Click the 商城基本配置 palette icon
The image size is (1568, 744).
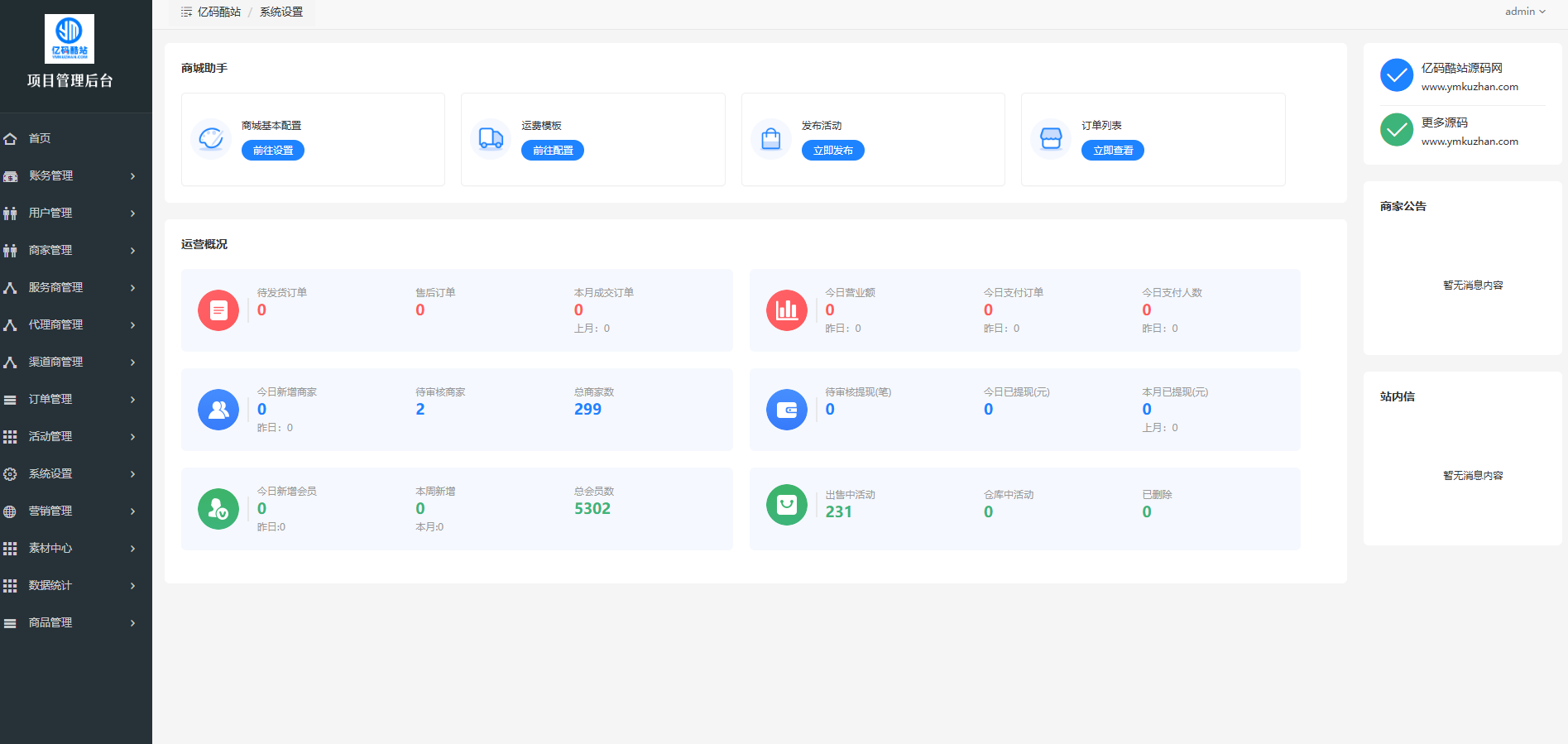point(211,139)
